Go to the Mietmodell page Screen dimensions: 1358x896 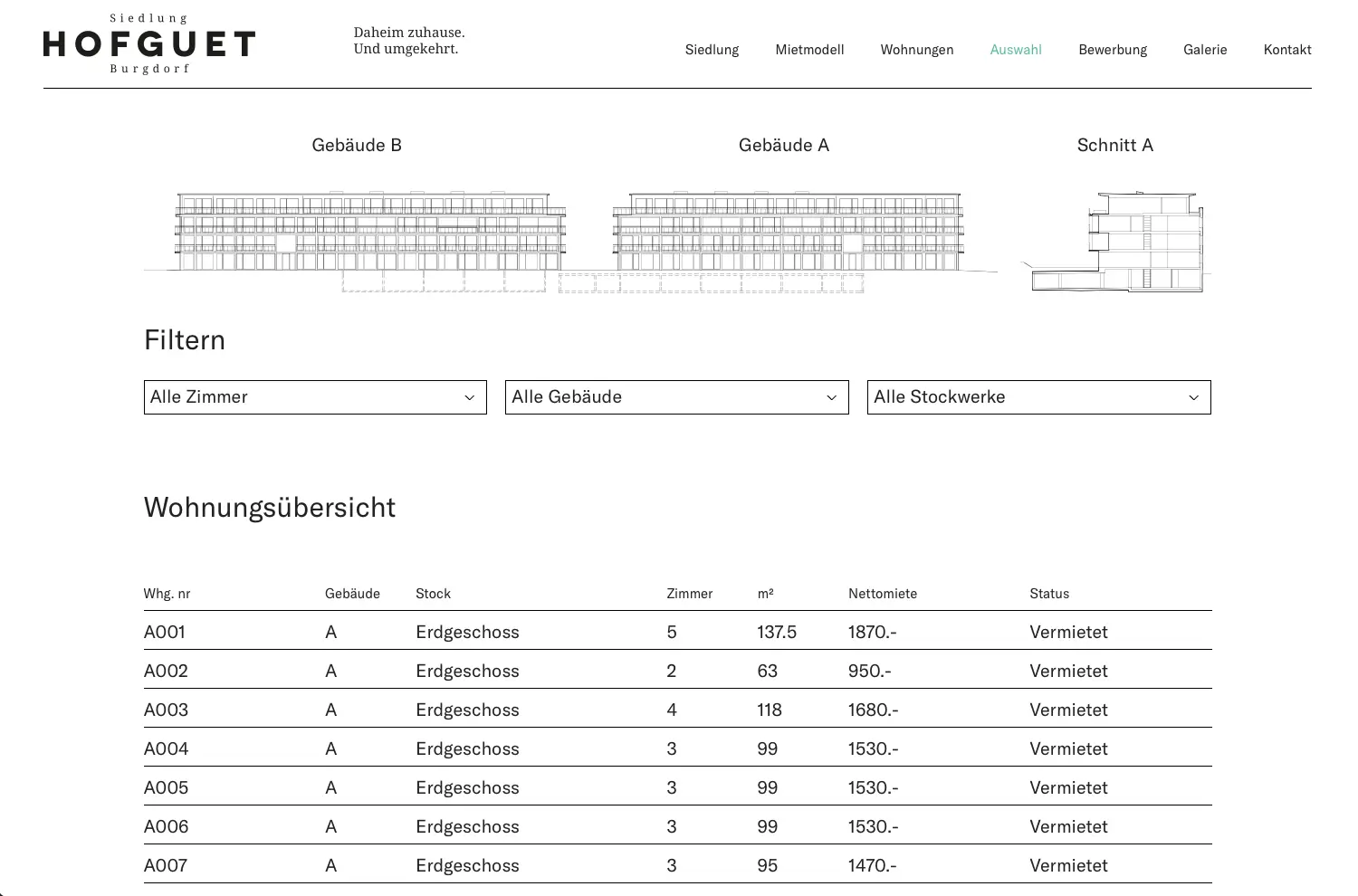809,50
